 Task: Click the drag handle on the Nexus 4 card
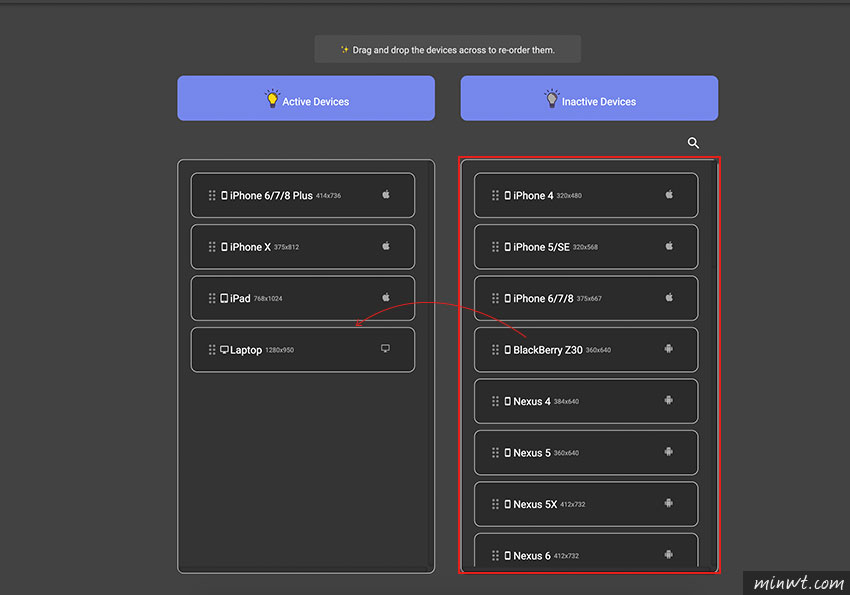coord(495,402)
